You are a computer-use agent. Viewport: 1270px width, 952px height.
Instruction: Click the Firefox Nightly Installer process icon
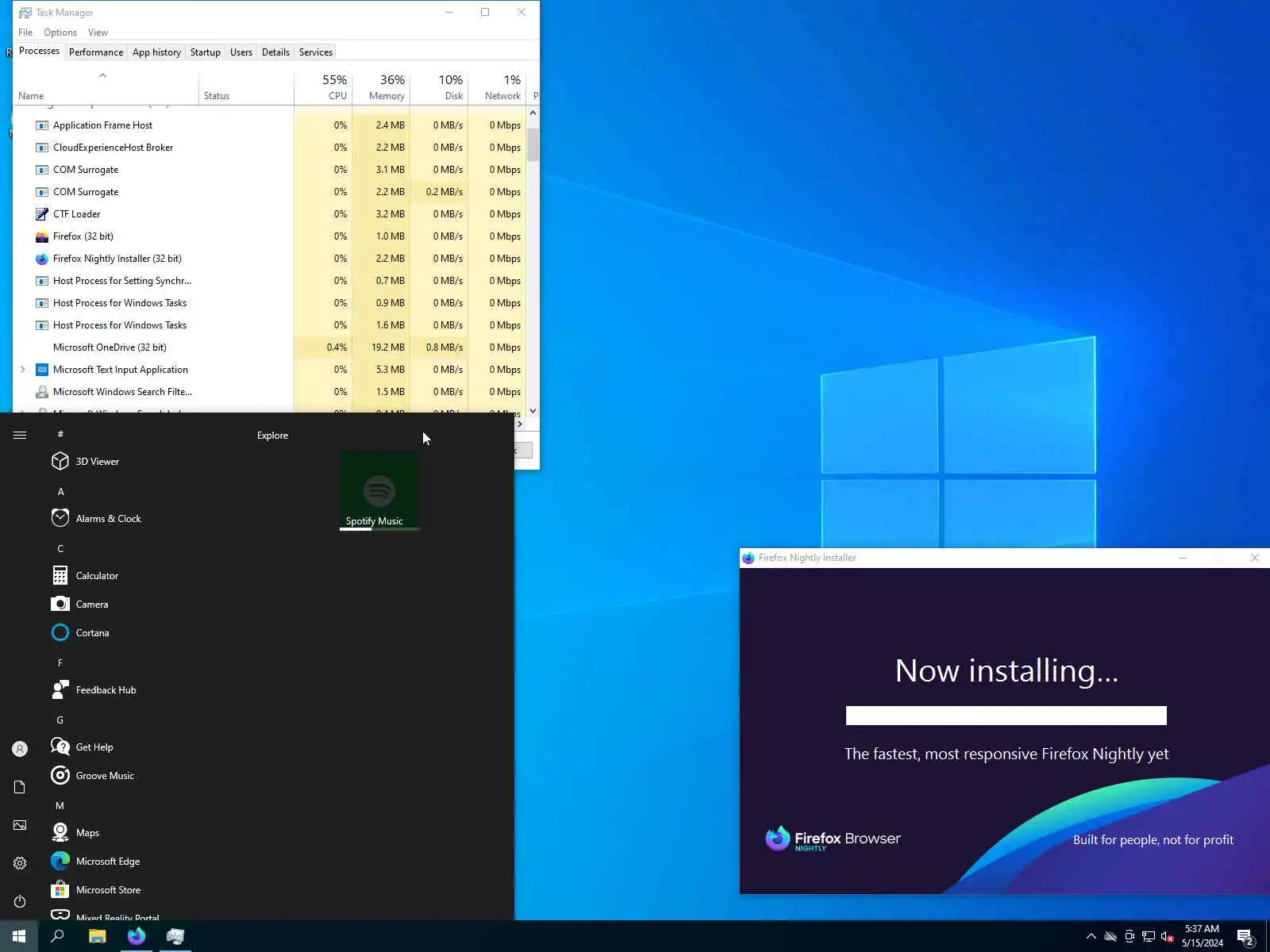pos(42,259)
